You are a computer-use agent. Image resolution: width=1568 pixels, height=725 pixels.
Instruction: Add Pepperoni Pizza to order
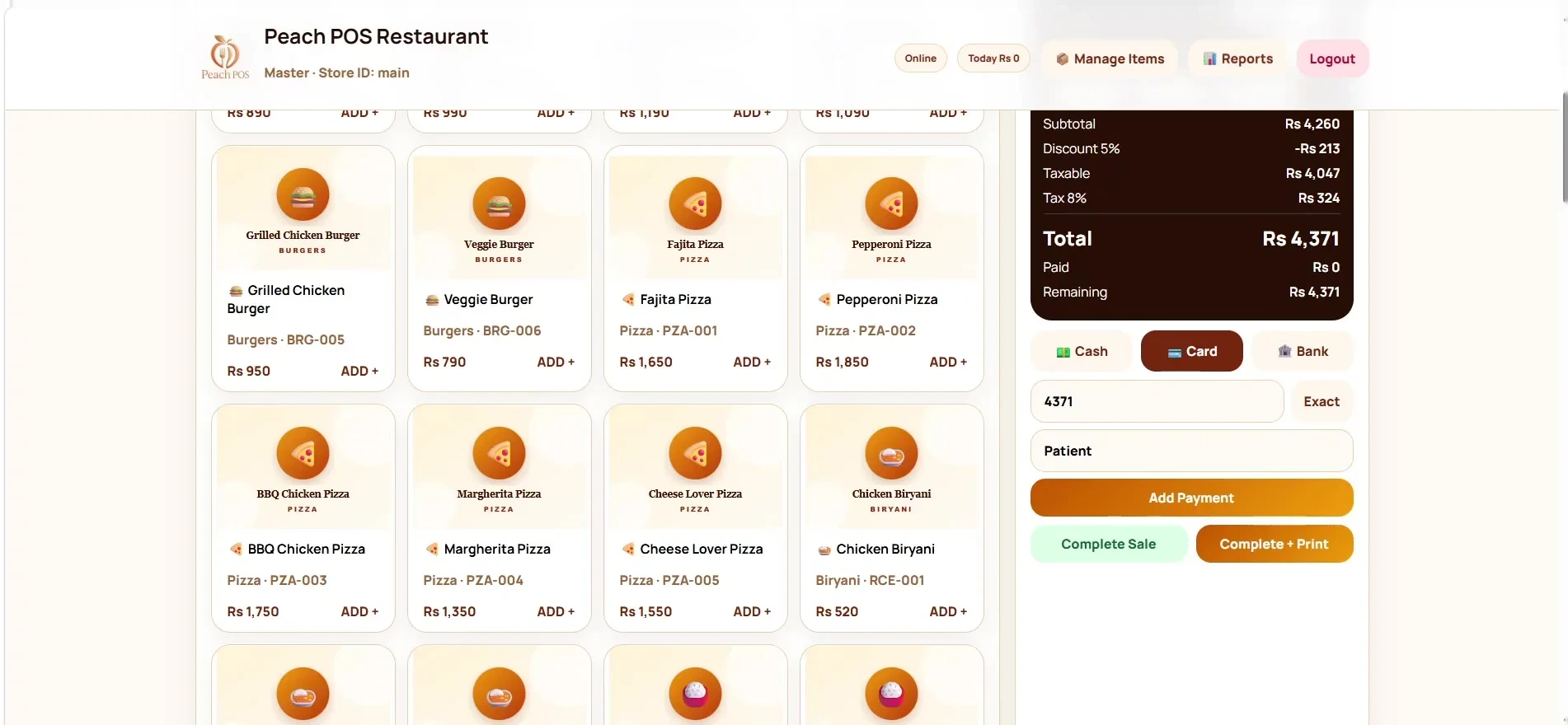(948, 362)
